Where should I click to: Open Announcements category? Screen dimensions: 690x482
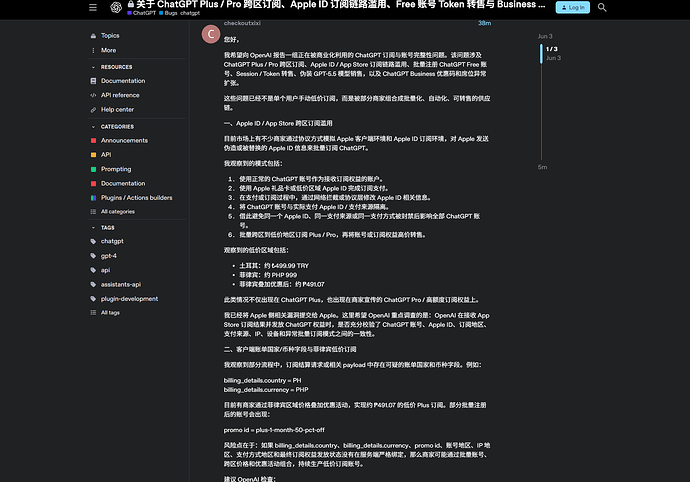125,140
